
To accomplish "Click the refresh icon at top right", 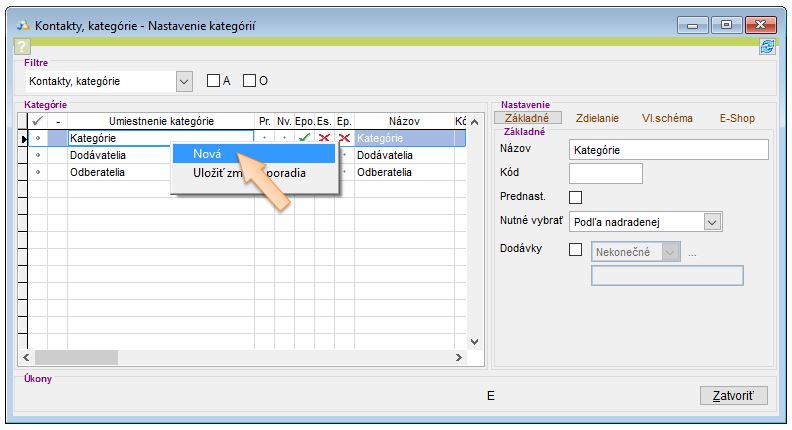I will (767, 46).
